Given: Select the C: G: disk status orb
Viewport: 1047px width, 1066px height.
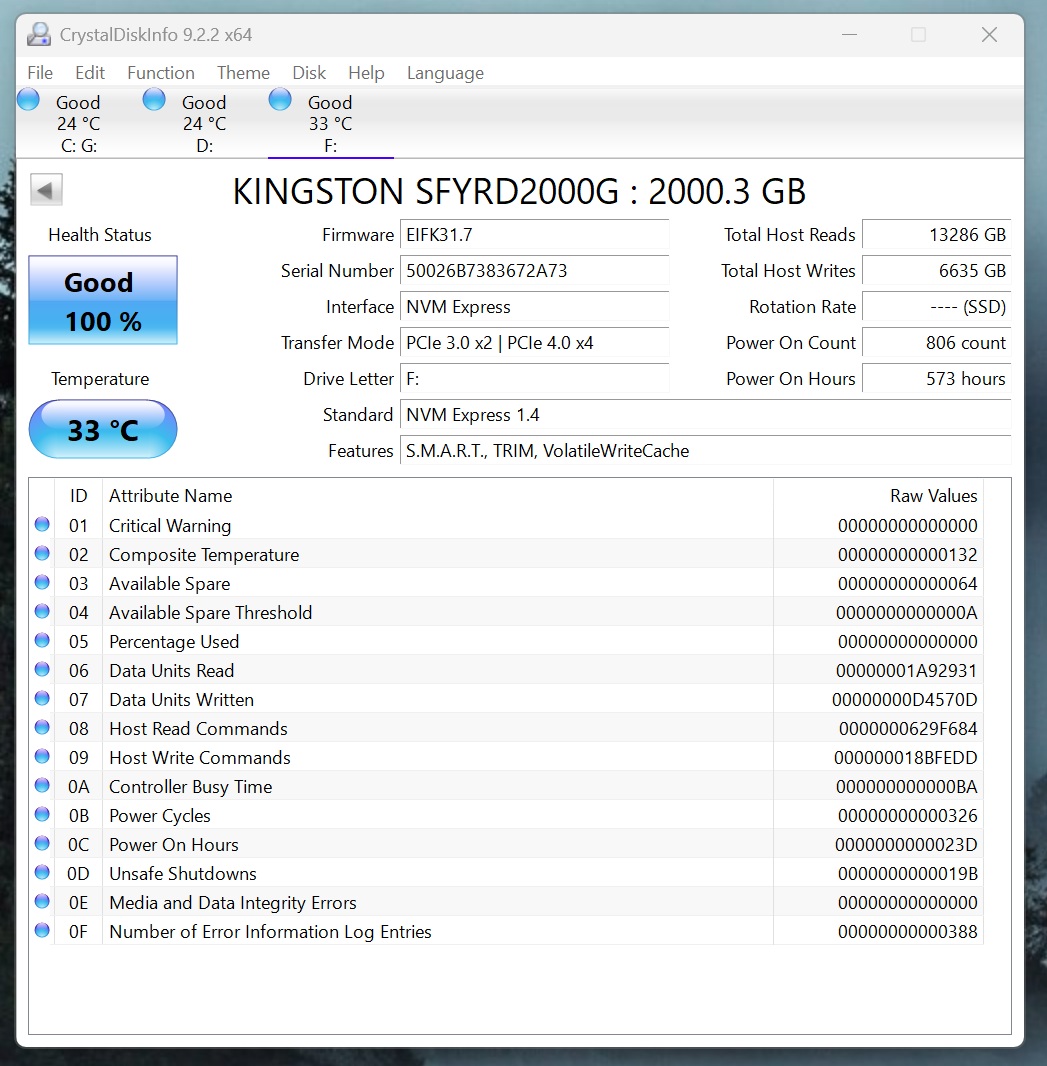Looking at the screenshot, I should coord(29,100).
